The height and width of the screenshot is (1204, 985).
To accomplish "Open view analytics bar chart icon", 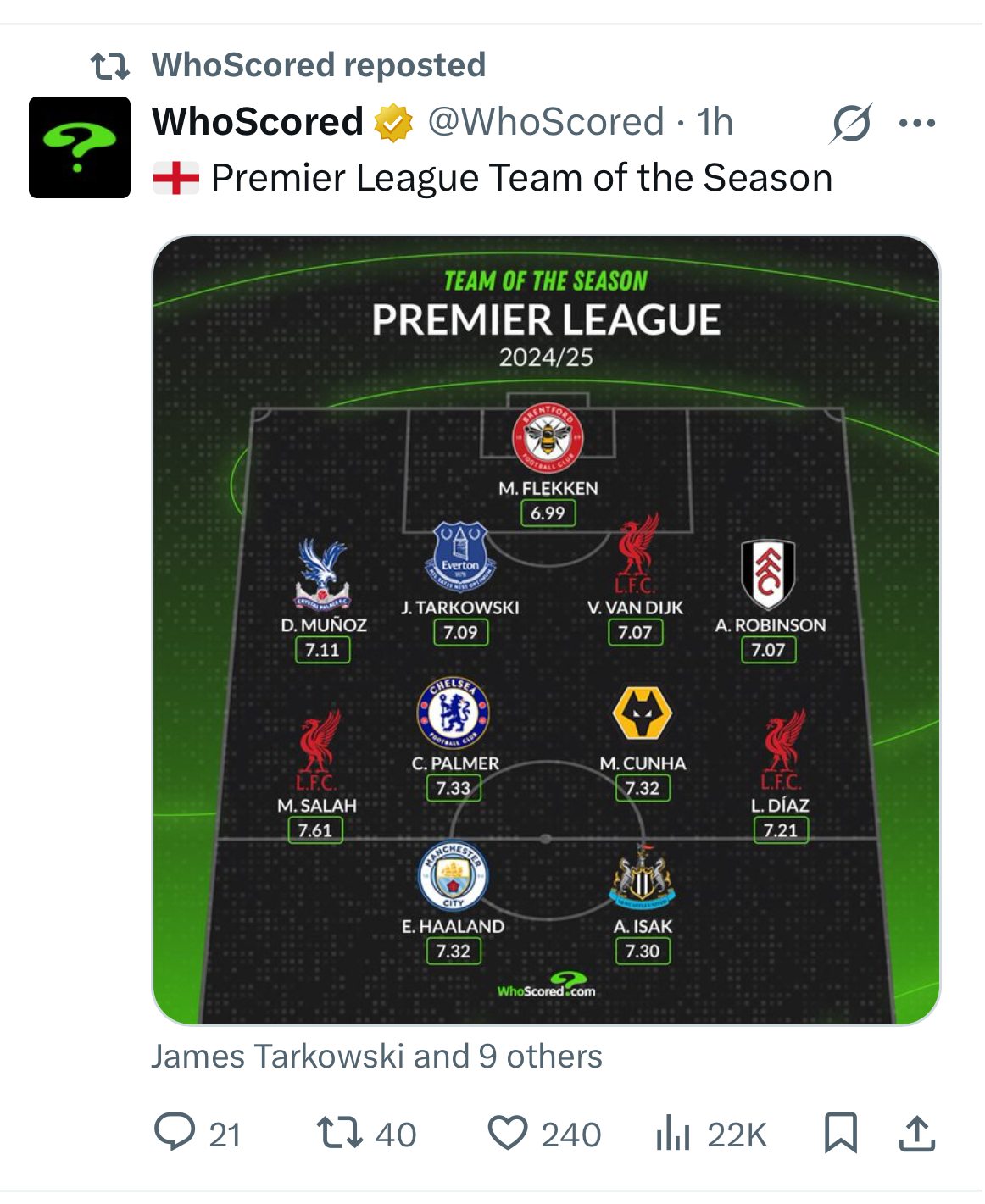I will 673,1133.
